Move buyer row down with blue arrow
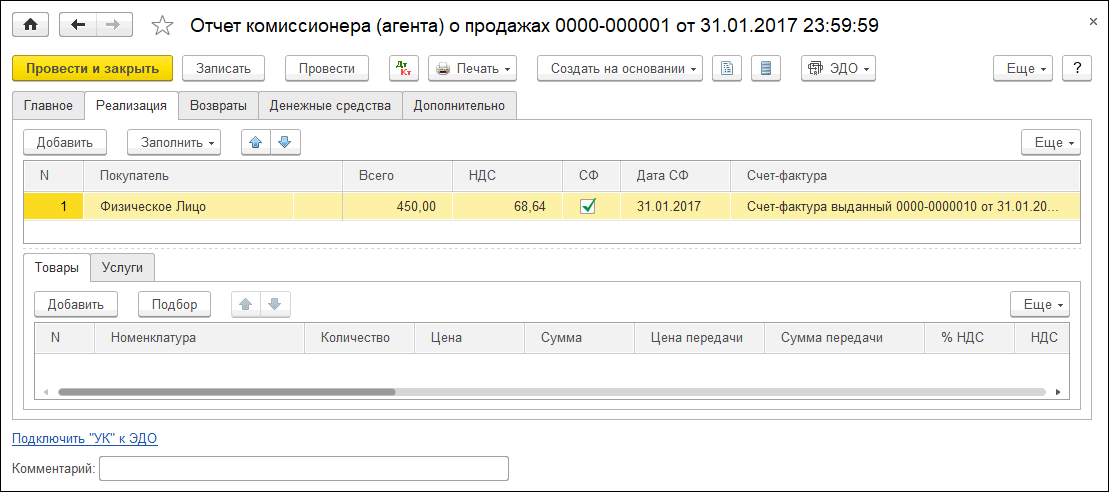Screen dimensions: 1109x492 coord(285,142)
